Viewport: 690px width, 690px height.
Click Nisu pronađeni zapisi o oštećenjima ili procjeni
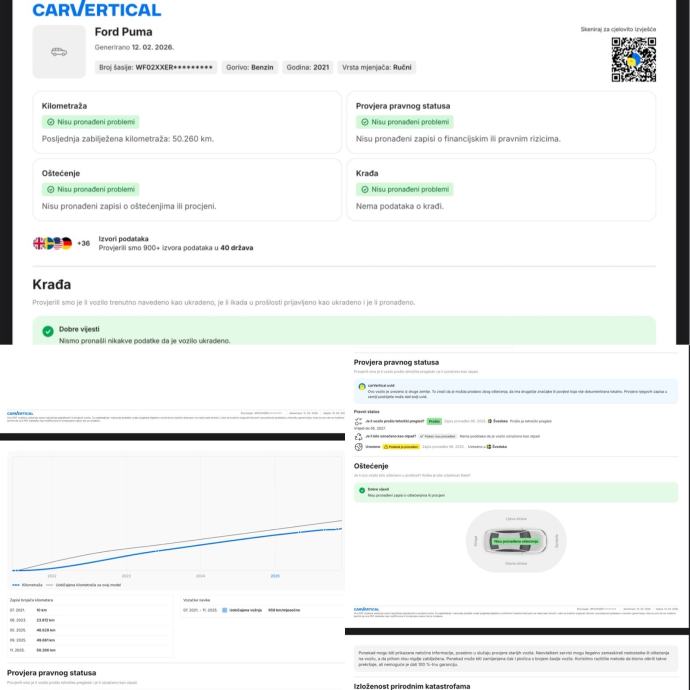click(x=129, y=206)
